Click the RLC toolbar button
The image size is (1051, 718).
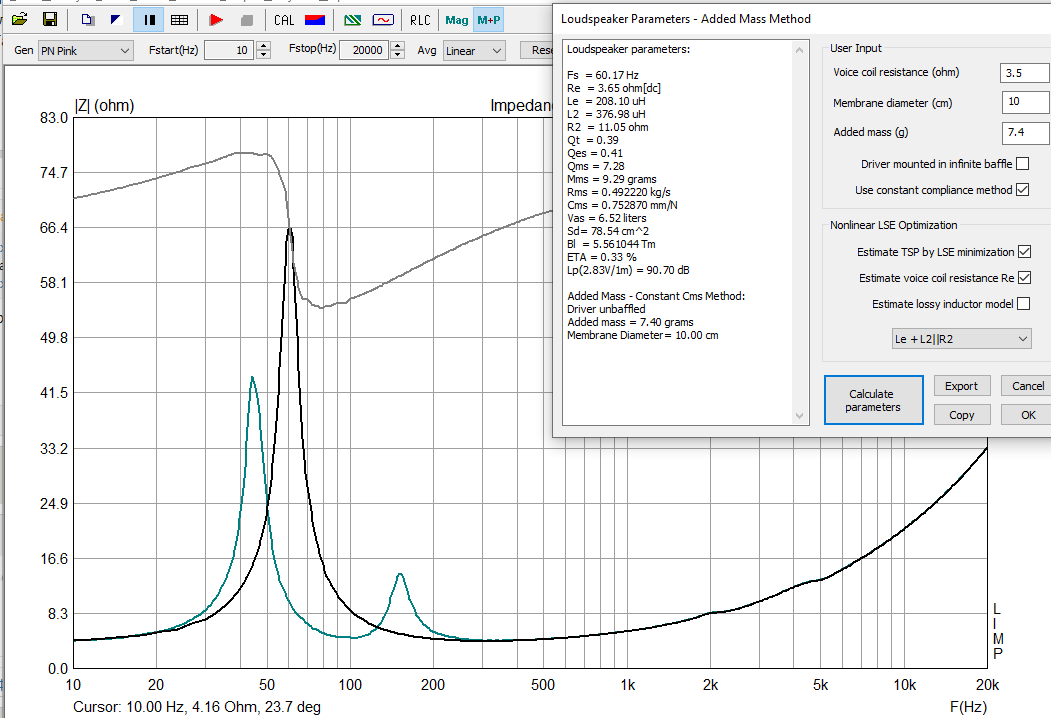420,19
